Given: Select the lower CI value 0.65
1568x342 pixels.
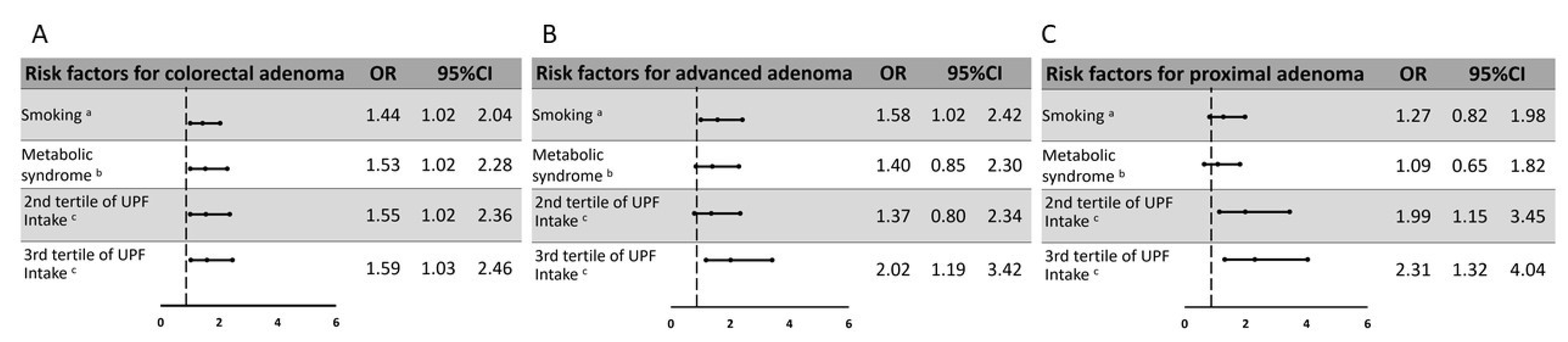Looking at the screenshot, I should [x=1469, y=166].
